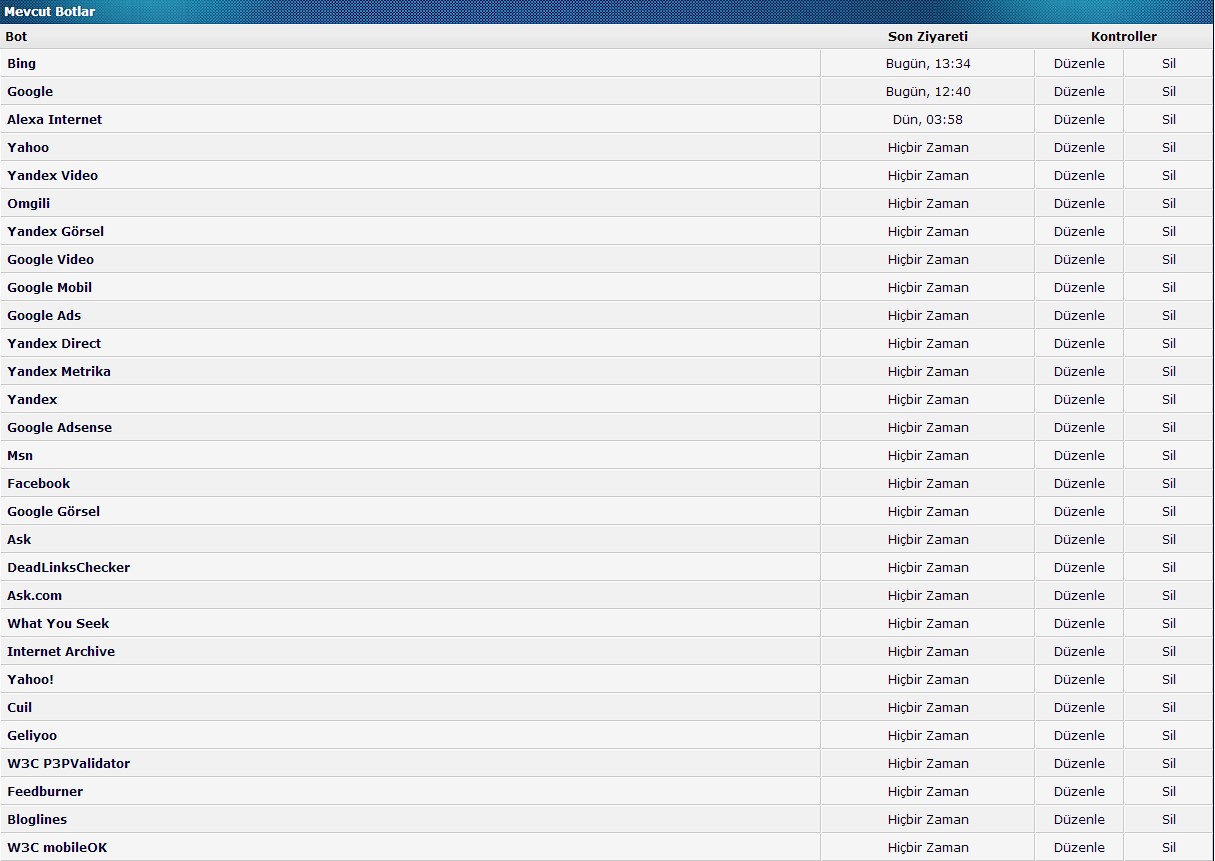This screenshot has width=1215, height=861.
Task: Click Düzenle for Facebook bot
Action: click(1079, 483)
